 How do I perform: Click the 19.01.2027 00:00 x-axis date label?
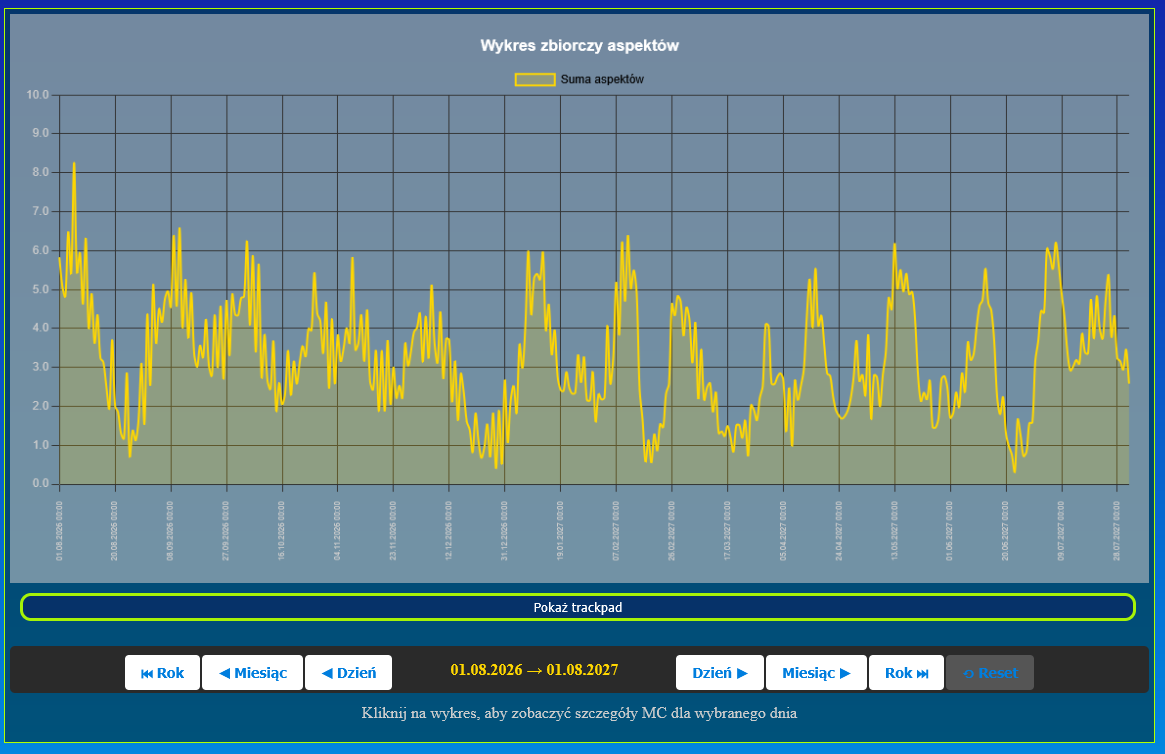coord(560,530)
